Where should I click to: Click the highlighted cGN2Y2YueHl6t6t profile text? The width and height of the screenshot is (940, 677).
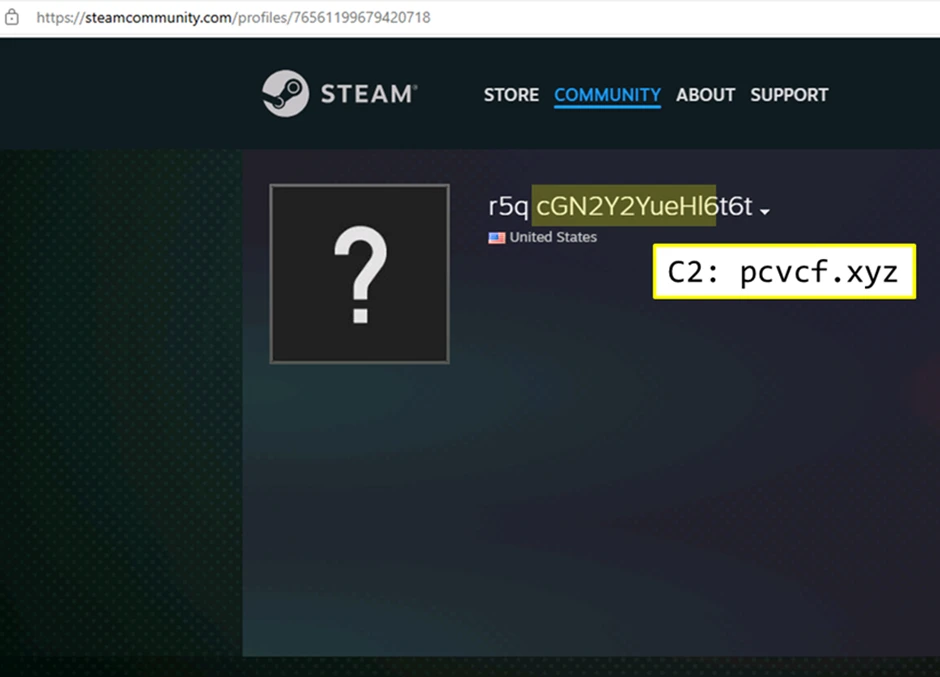(x=625, y=207)
